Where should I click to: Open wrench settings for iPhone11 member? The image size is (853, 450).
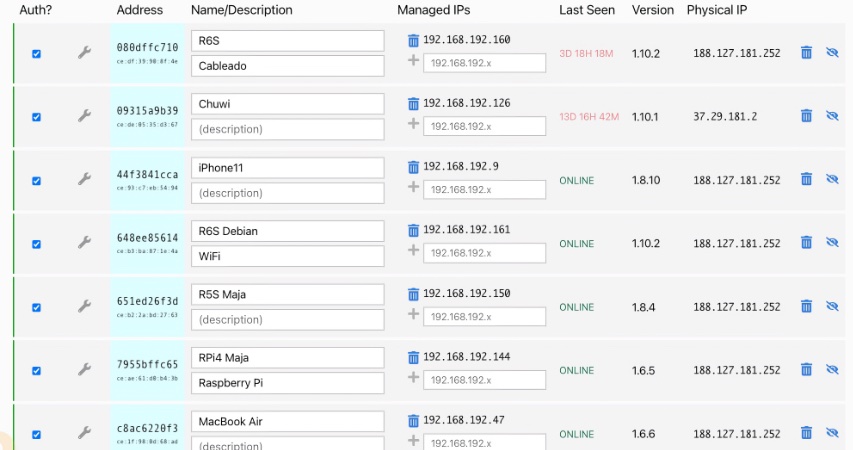click(84, 179)
